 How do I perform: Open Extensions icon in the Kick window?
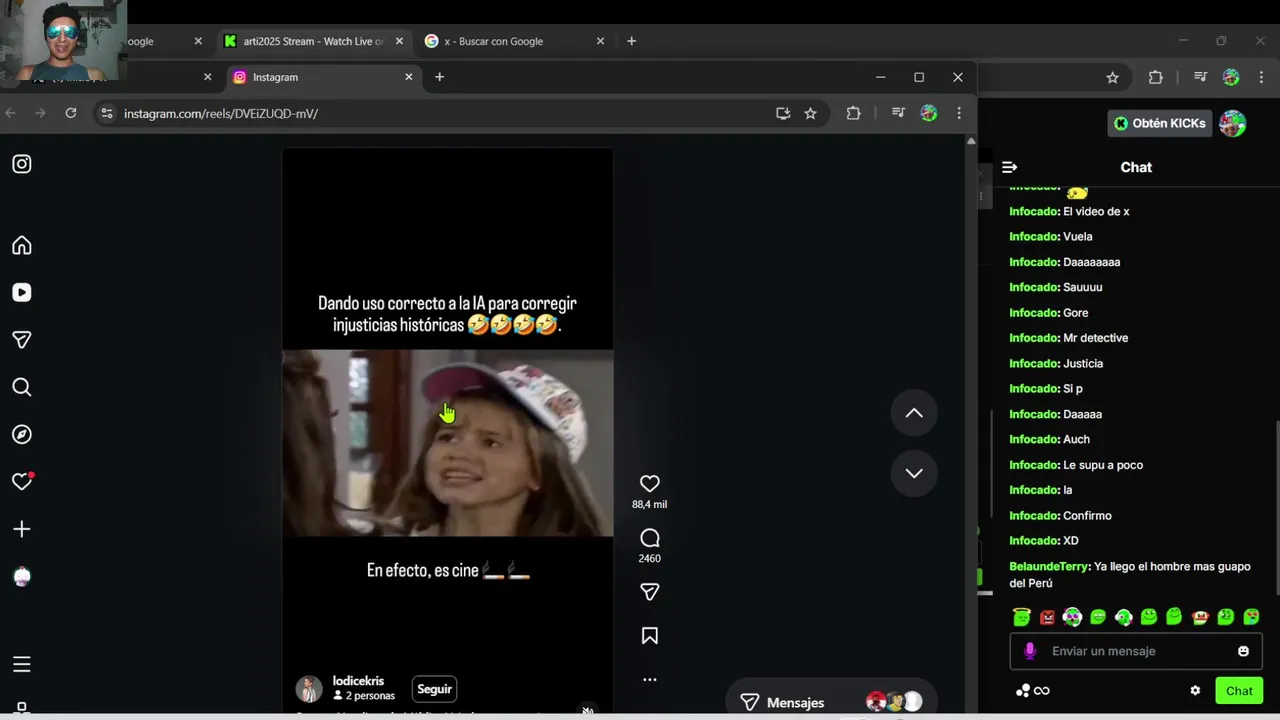click(1156, 77)
